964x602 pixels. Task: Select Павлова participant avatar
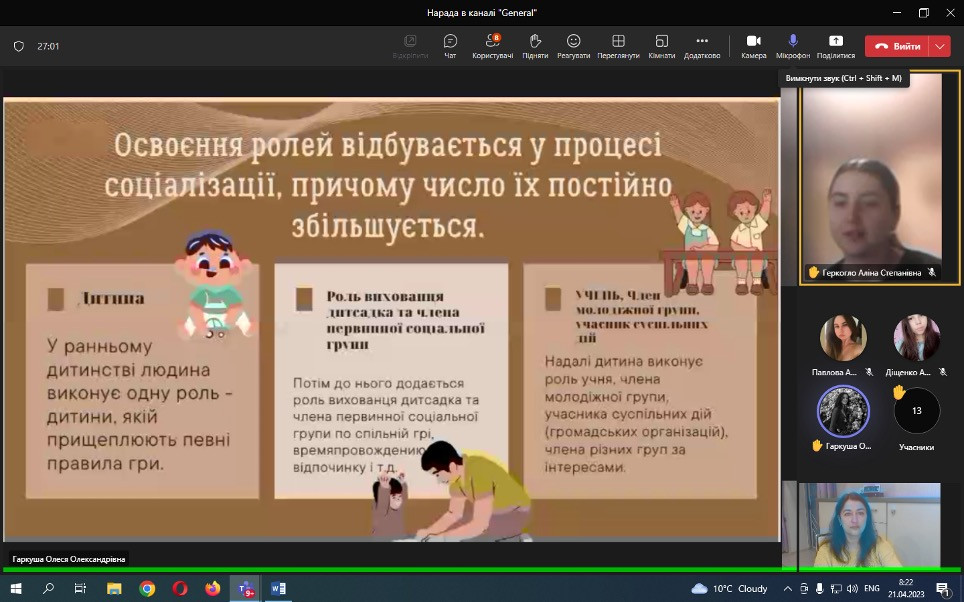(x=843, y=338)
